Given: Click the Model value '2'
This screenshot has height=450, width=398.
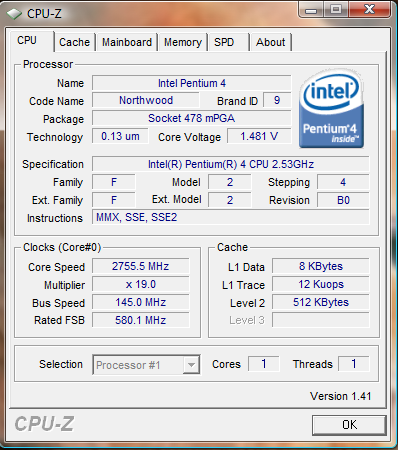Looking at the screenshot, I should 230,182.
